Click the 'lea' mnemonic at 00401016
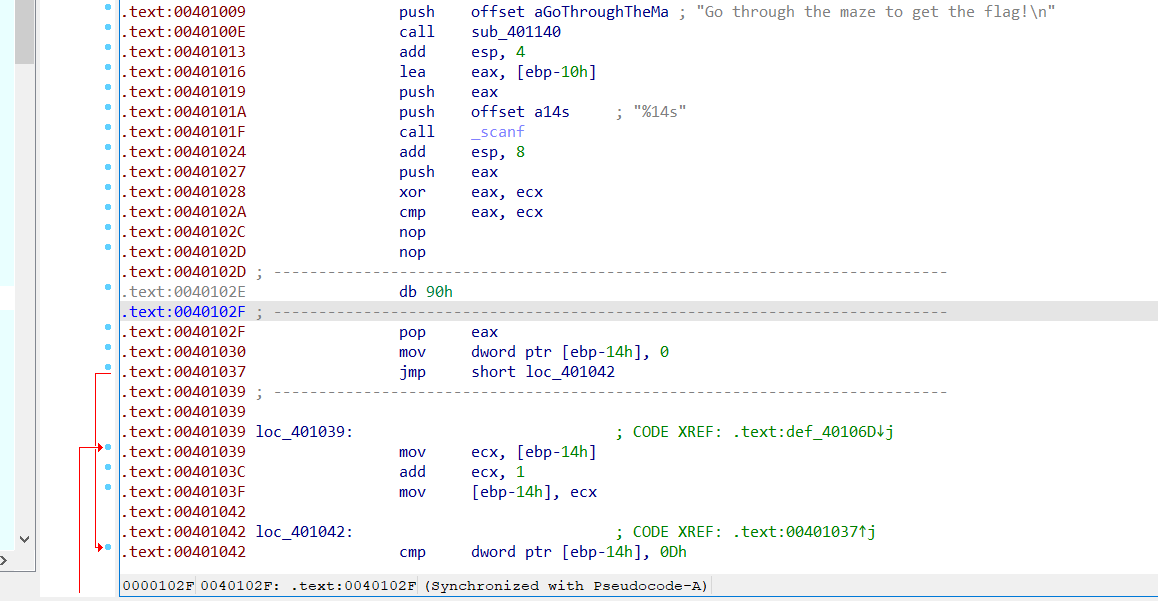Screen dimensions: 1158x601 click(x=412, y=72)
